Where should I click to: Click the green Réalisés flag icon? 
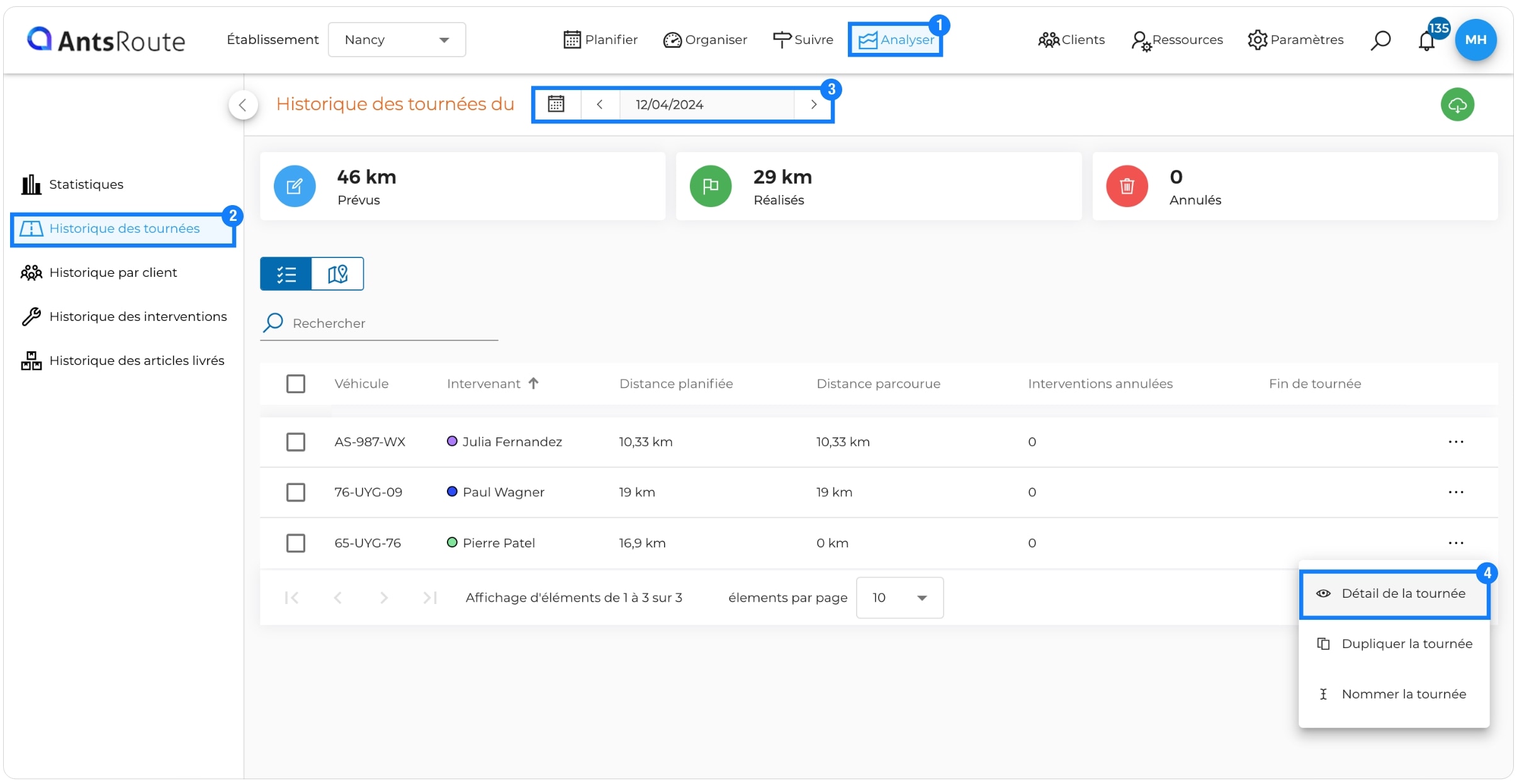[711, 186]
